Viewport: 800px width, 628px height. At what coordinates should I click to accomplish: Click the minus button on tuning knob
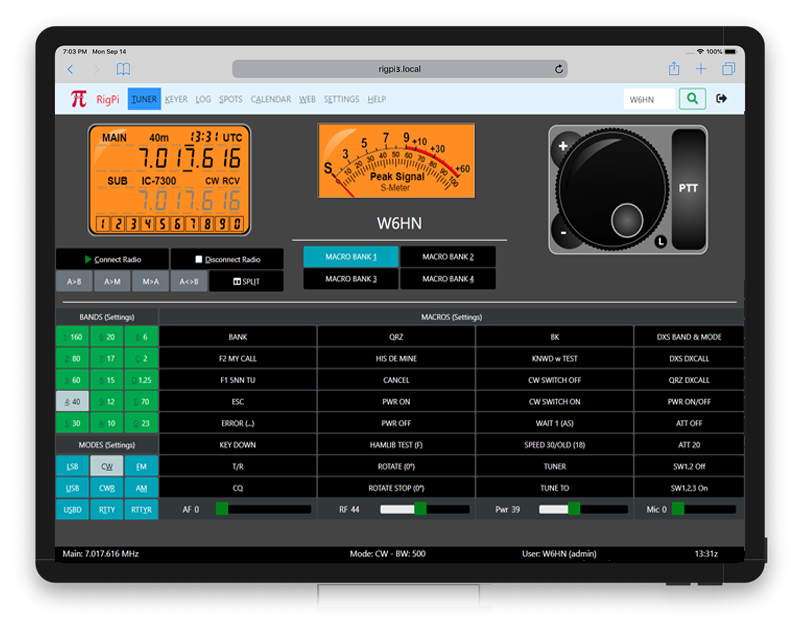pyautogui.click(x=563, y=233)
